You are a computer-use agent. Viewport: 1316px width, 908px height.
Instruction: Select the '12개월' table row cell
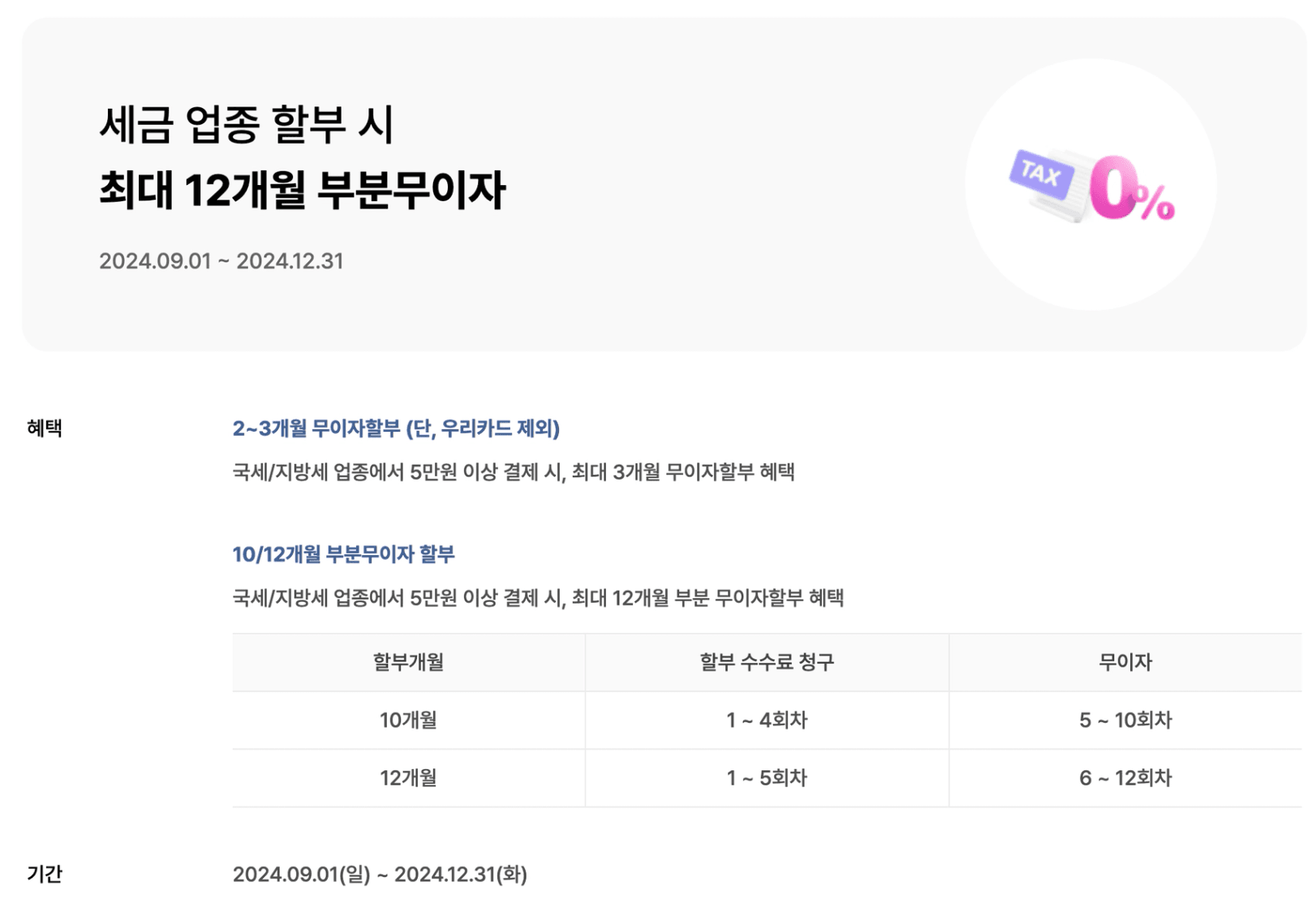(x=408, y=777)
